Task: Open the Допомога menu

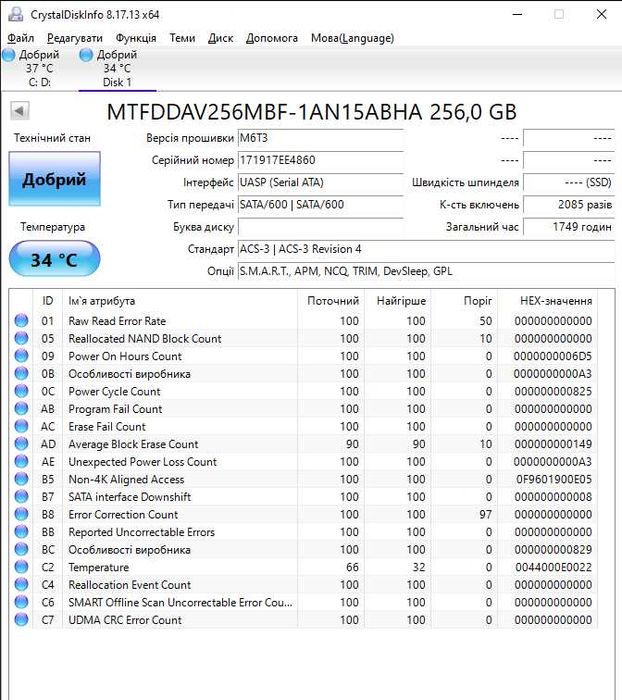Action: (271, 38)
